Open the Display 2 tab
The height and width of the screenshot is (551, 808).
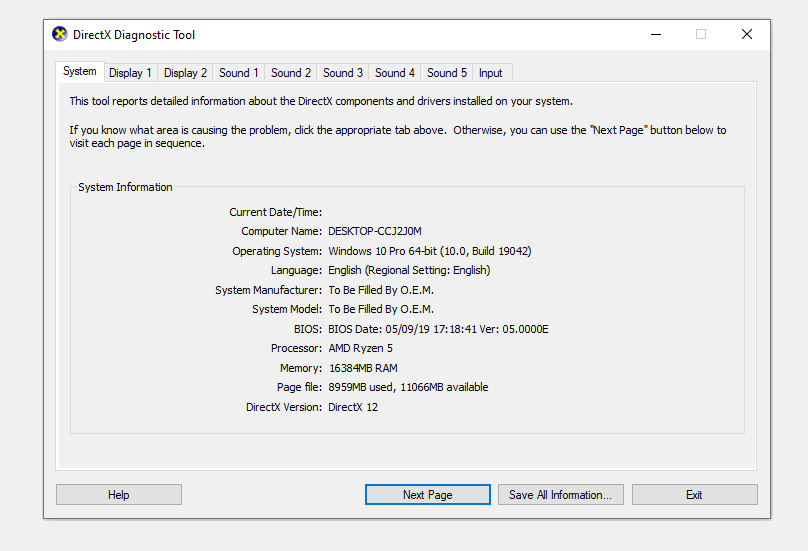point(186,73)
